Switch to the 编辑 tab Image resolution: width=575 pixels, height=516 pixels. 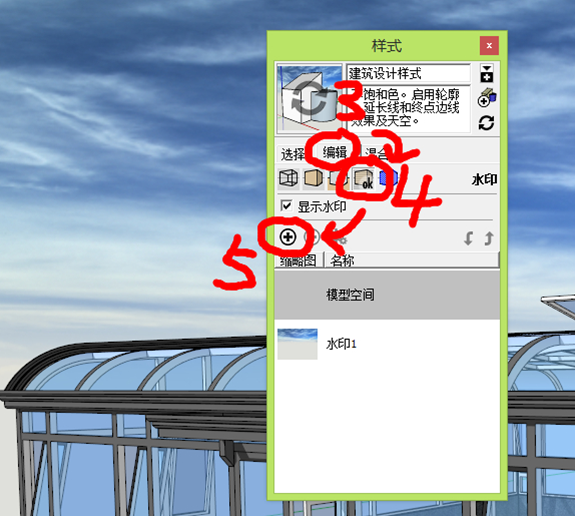[x=334, y=152]
